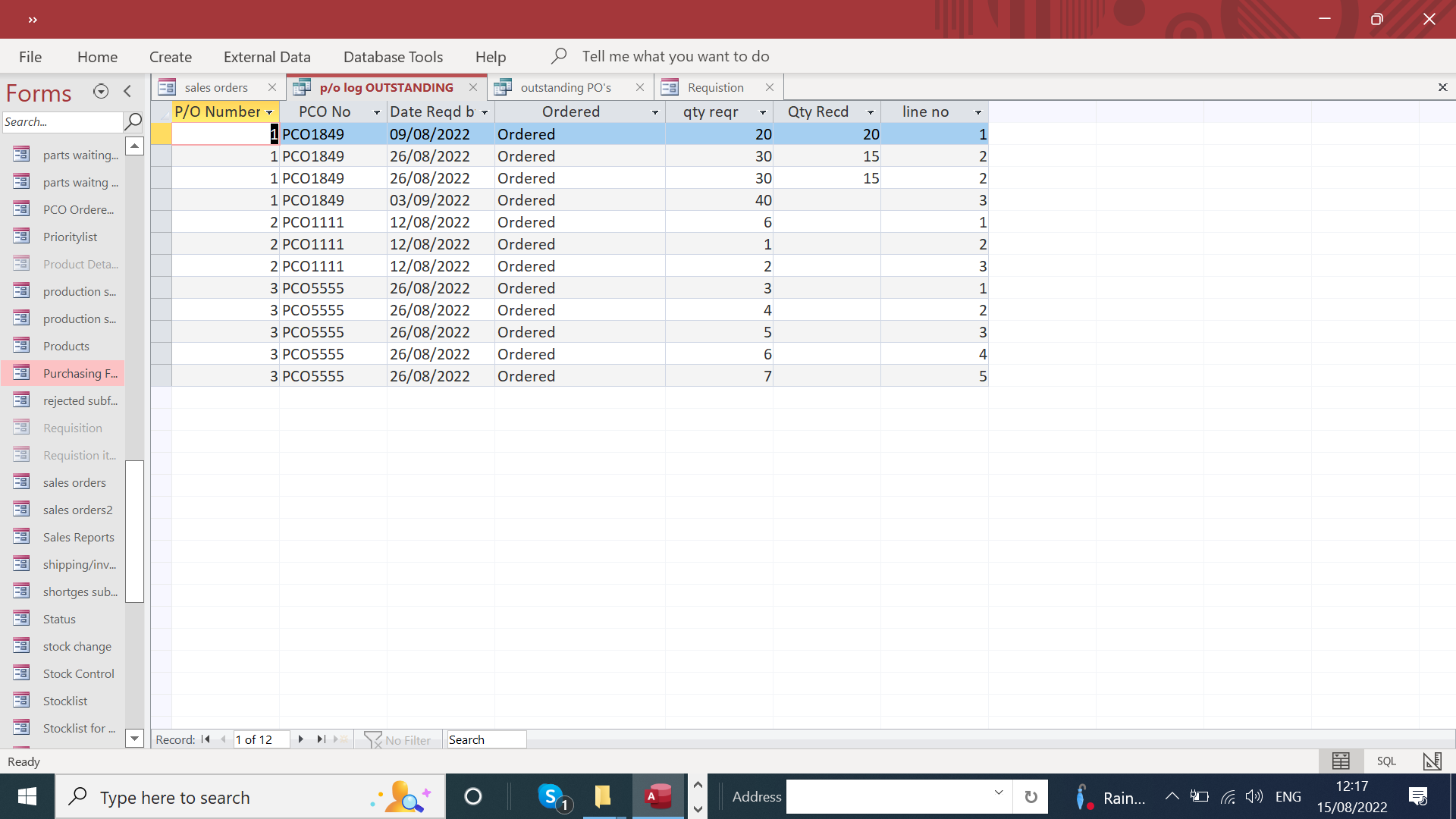Switch to the outstanding PO's tab
The width and height of the screenshot is (1456, 819).
click(566, 88)
